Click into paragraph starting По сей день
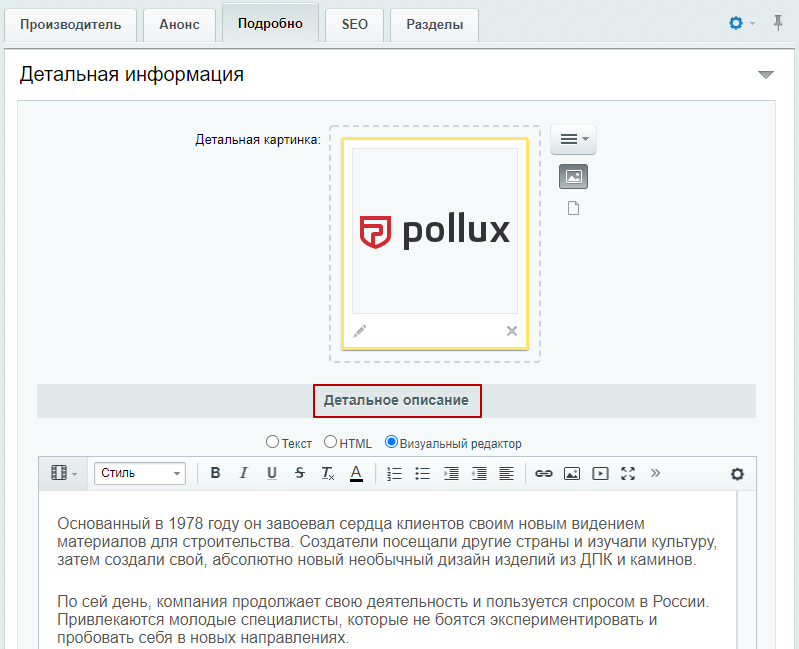Viewport: 799px width, 649px height. 383,619
